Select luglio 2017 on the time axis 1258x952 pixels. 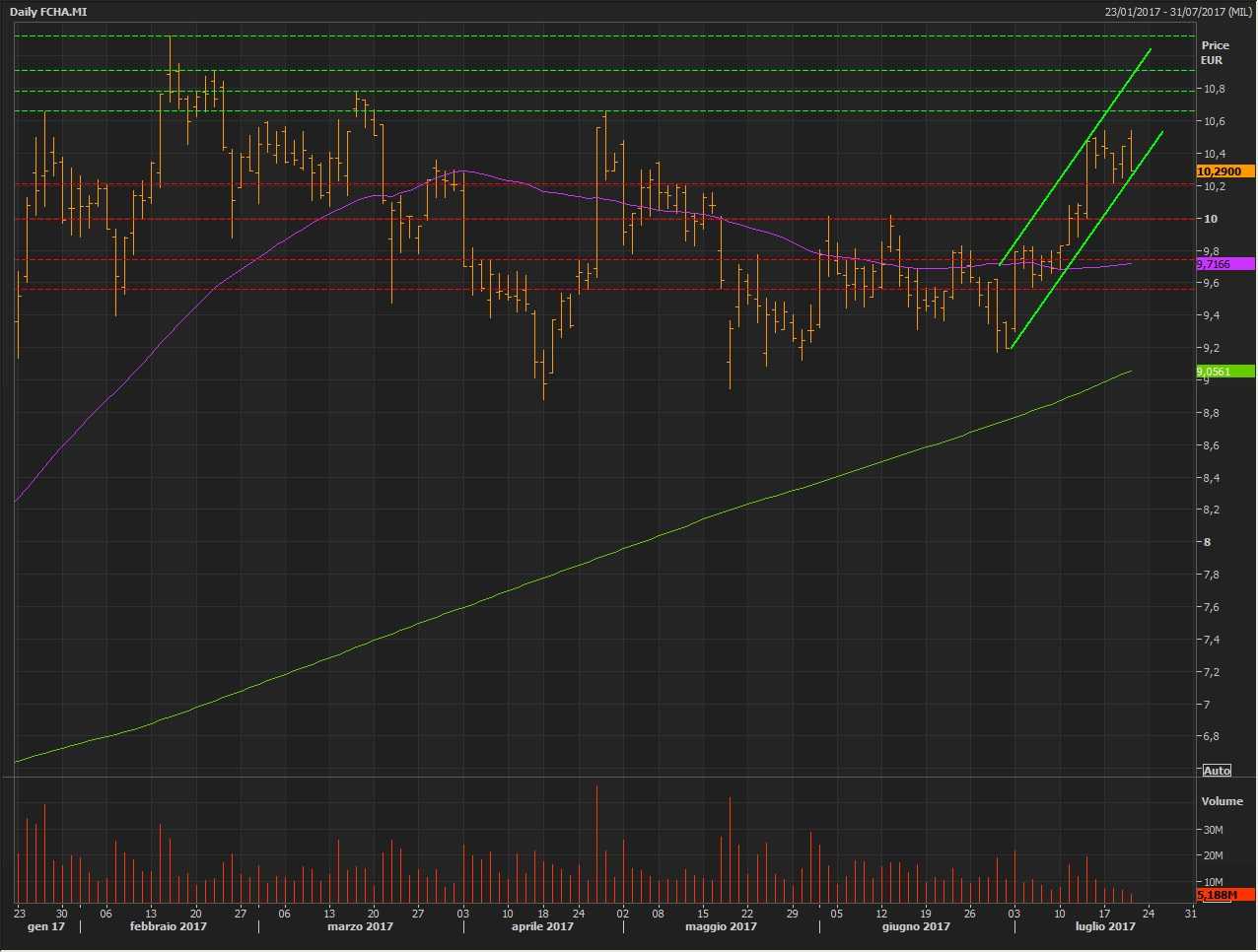(1105, 926)
